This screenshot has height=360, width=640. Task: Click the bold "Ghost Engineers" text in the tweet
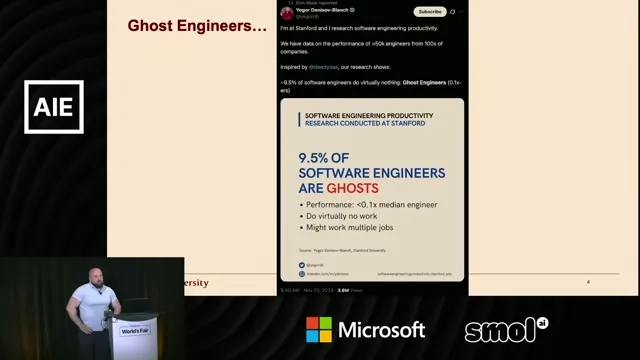[424, 82]
